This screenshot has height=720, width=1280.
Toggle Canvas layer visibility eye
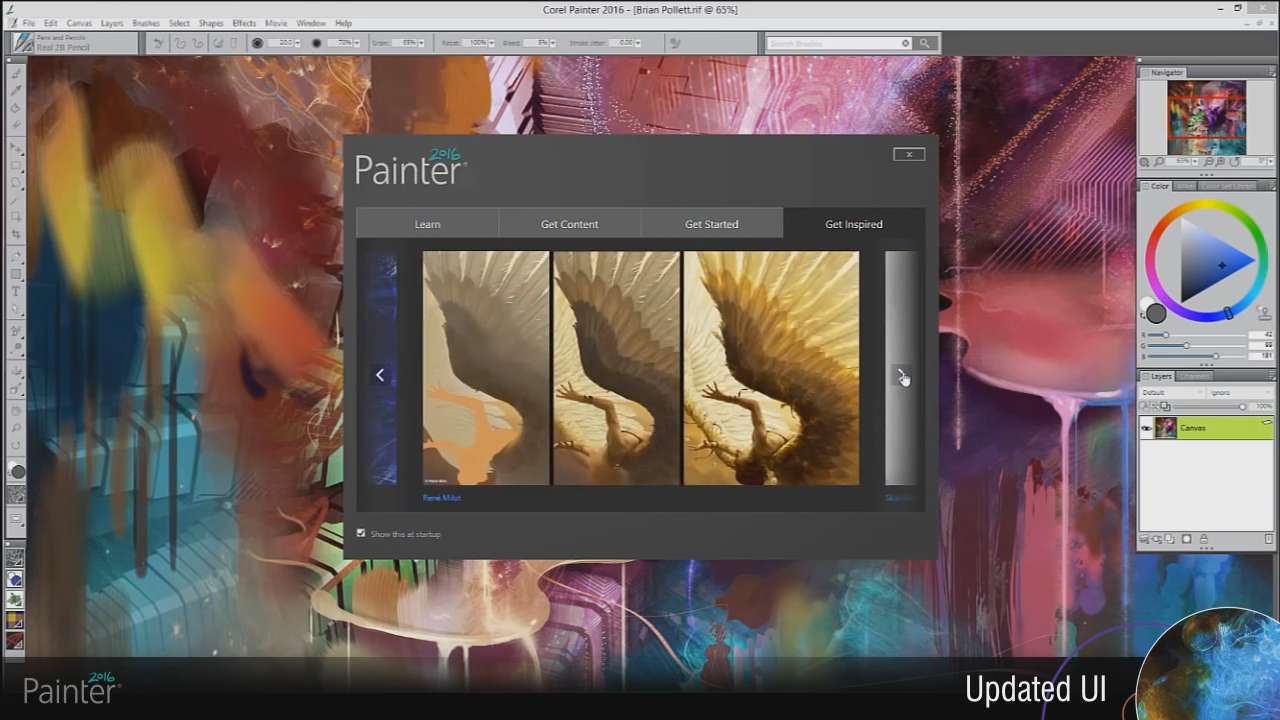(1146, 428)
